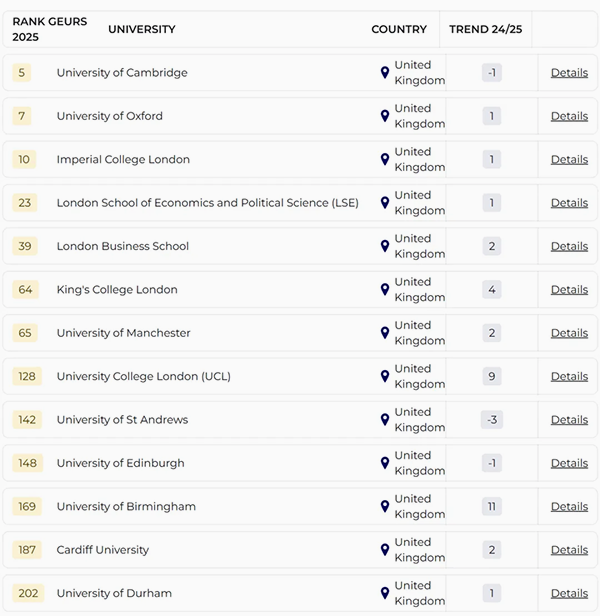Click the trend badge showing 11 for Birmingham
600x616 pixels.
[x=491, y=506]
